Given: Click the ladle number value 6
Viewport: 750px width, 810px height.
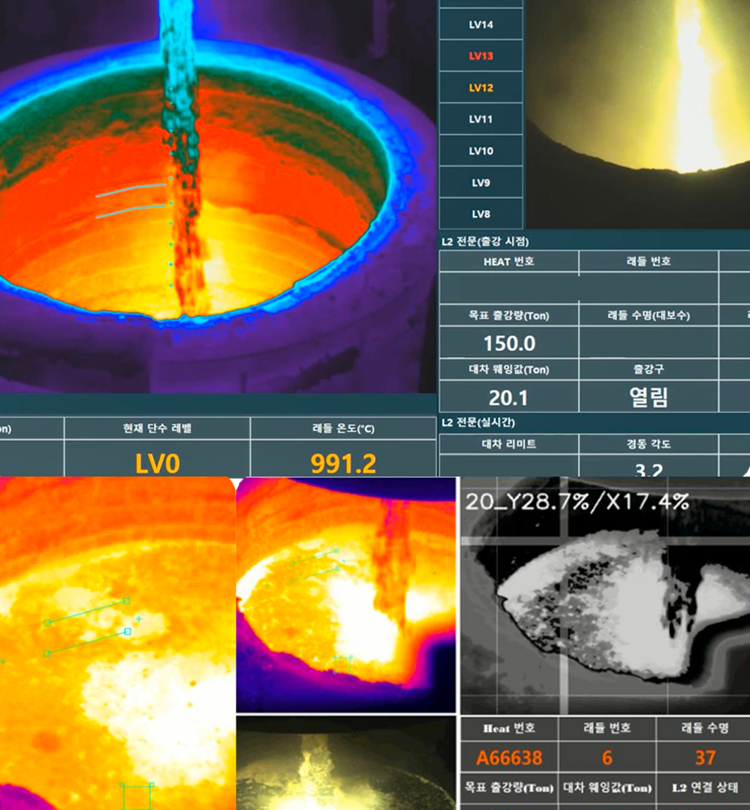Looking at the screenshot, I should pyautogui.click(x=607, y=758).
